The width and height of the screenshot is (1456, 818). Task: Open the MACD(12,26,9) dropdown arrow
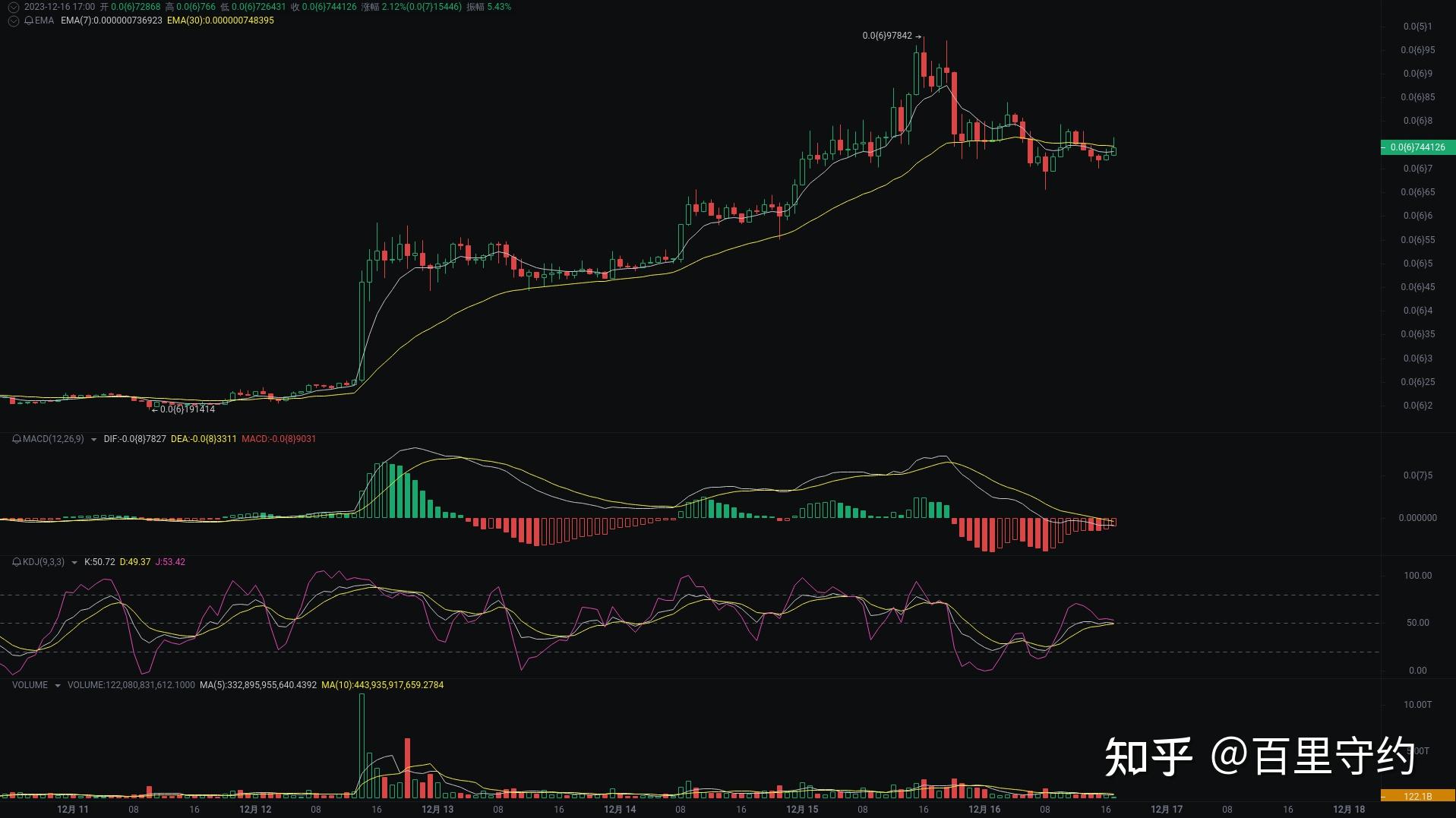tap(93, 440)
